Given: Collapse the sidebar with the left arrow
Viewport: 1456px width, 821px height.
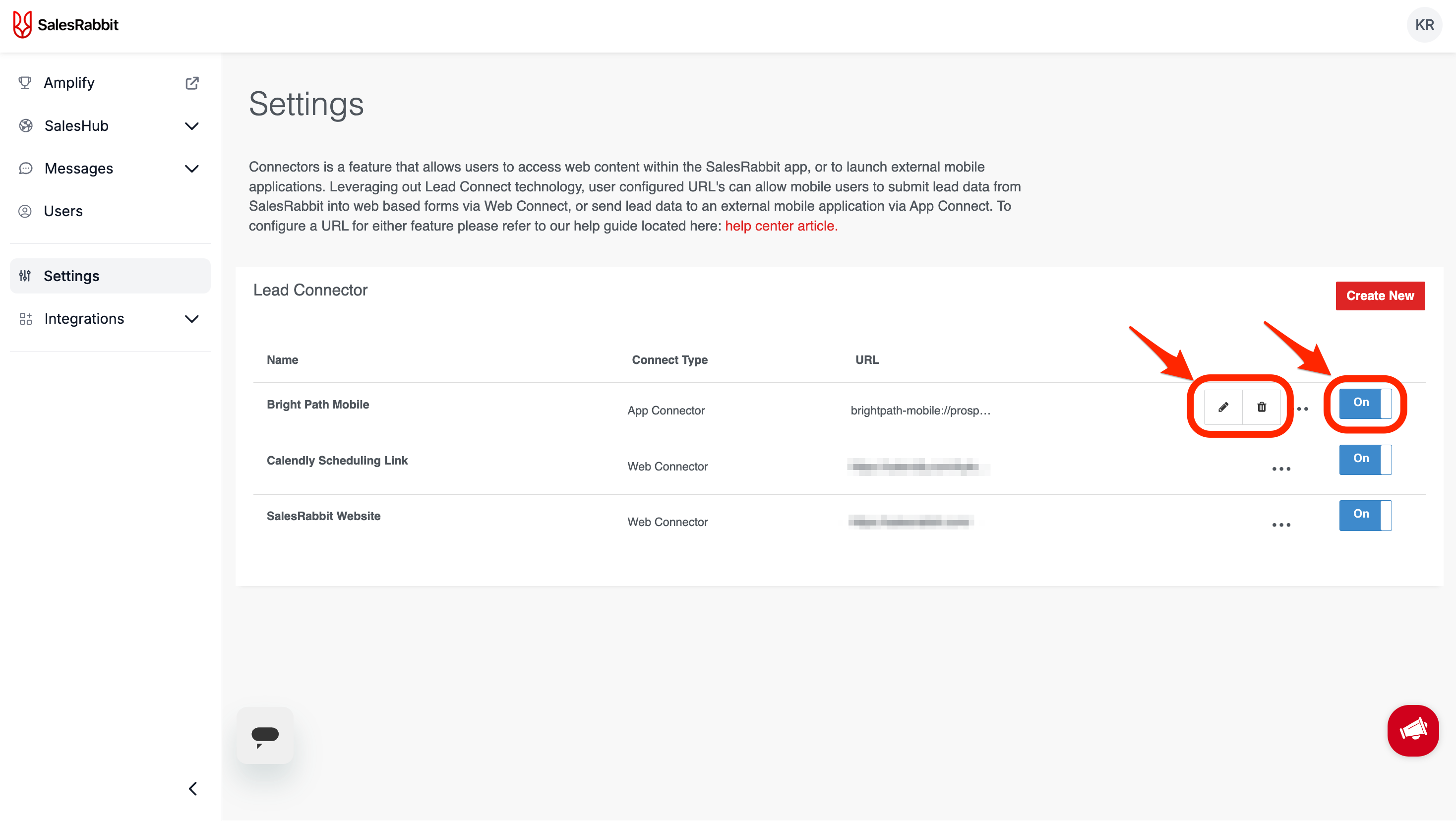Looking at the screenshot, I should pyautogui.click(x=193, y=789).
